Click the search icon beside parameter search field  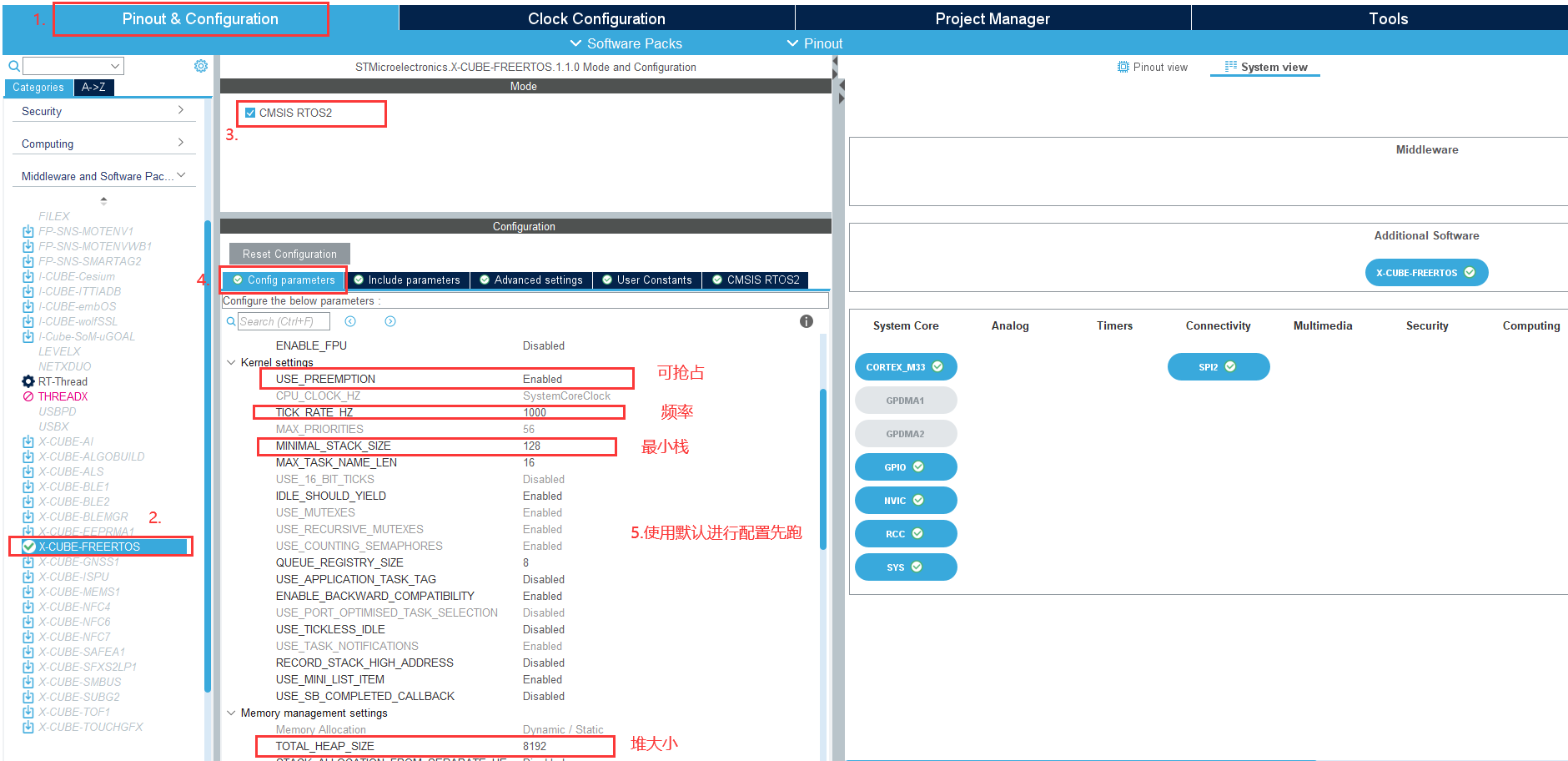pos(231,321)
